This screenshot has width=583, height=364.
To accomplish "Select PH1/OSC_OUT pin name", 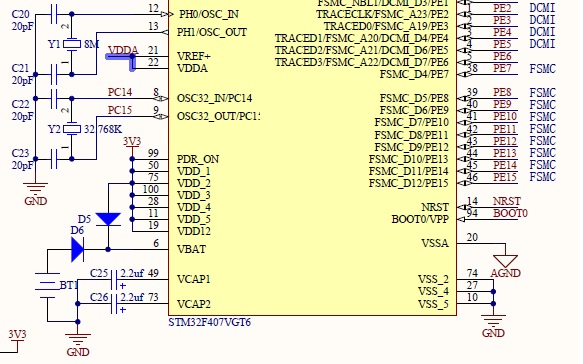I will (212, 32).
